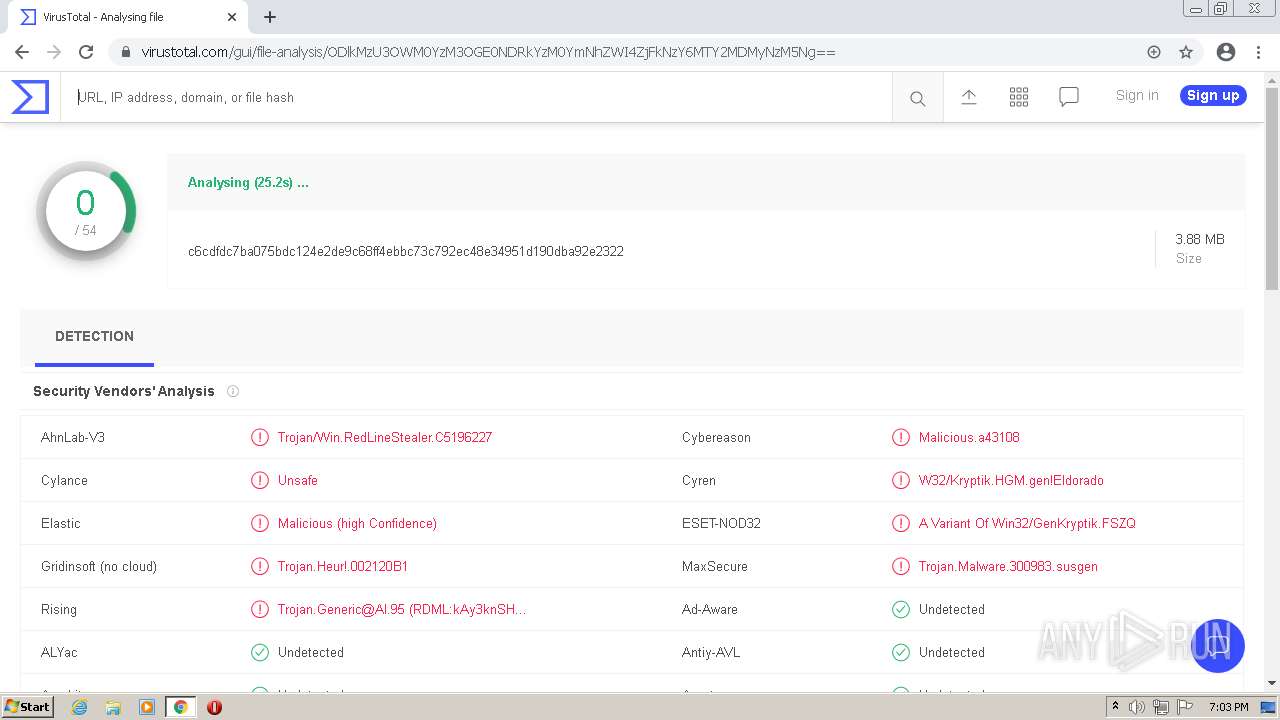Click Trojan.Malware.300983.susgen result
Image resolution: width=1280 pixels, height=720 pixels.
1008,566
